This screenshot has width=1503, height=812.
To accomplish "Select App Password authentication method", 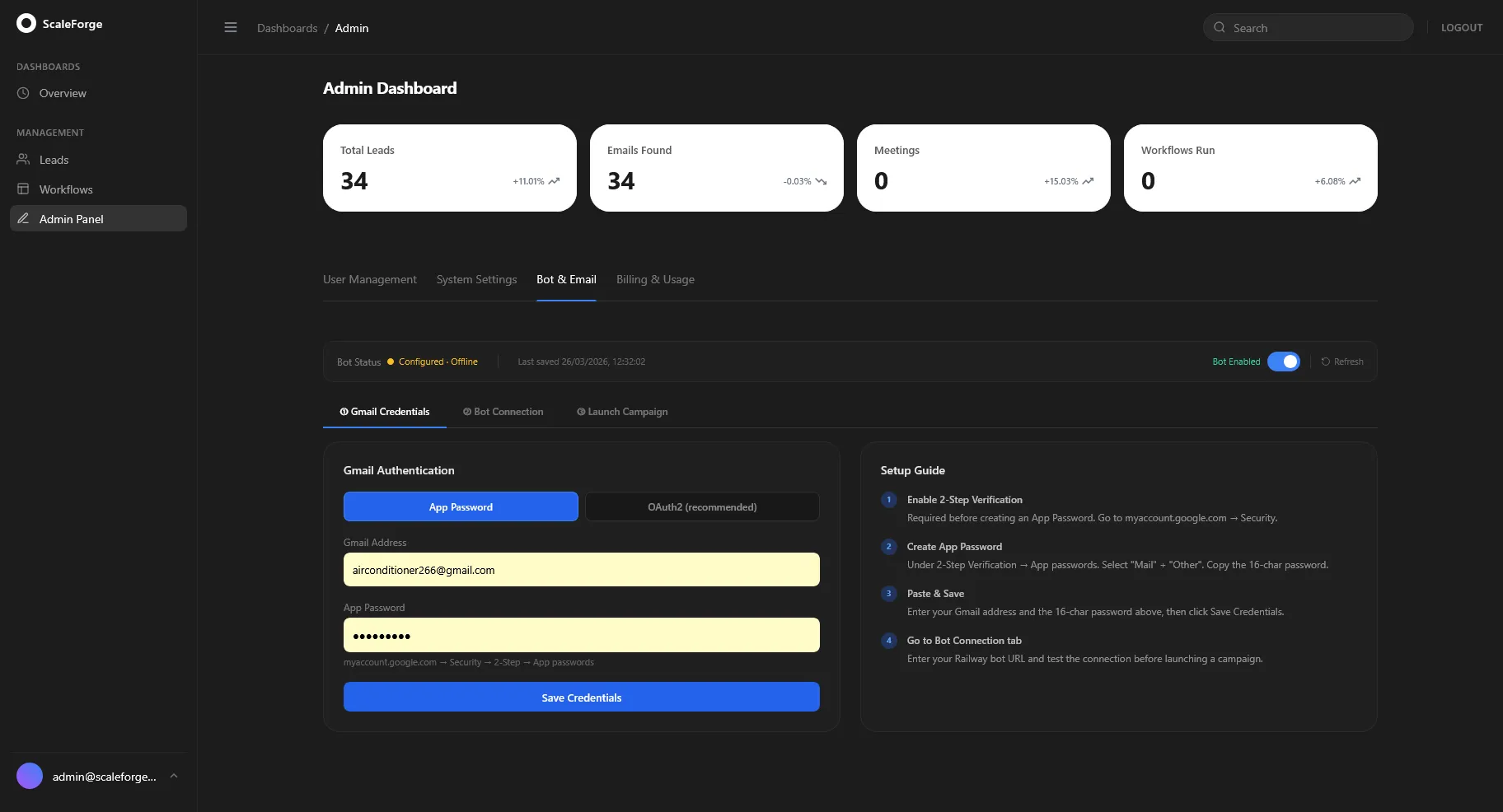I will click(x=461, y=506).
